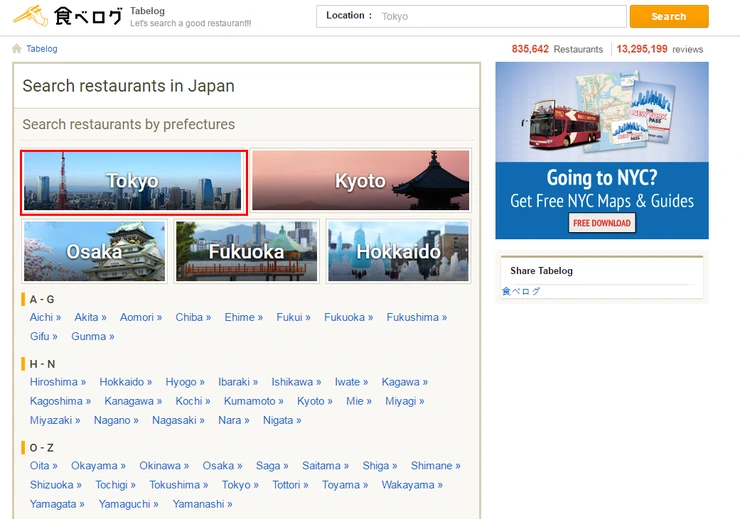
Task: Click the orange Search button
Action: [x=669, y=17]
